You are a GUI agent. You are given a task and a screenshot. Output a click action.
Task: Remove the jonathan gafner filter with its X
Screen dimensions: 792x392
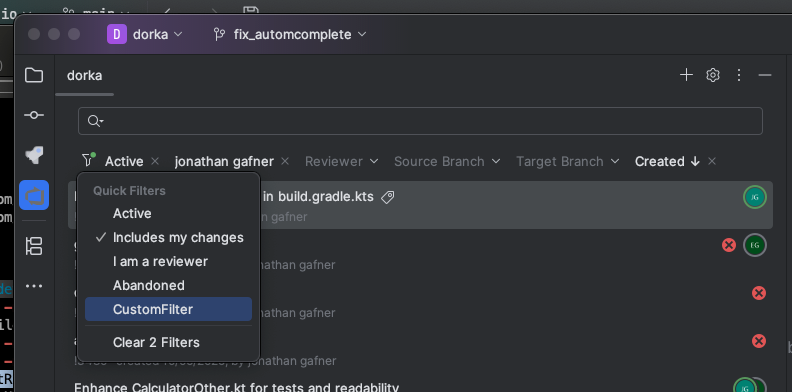[x=285, y=161]
